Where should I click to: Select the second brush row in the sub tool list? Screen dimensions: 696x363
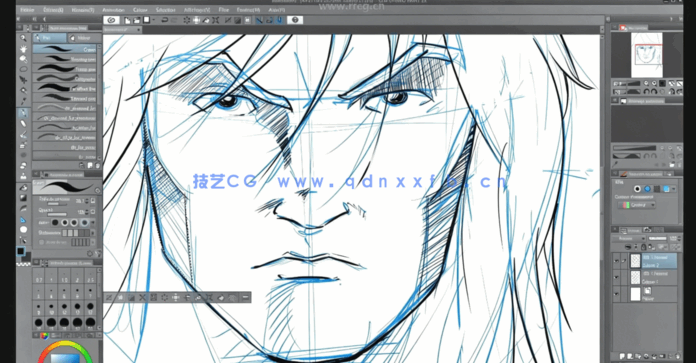(65, 59)
